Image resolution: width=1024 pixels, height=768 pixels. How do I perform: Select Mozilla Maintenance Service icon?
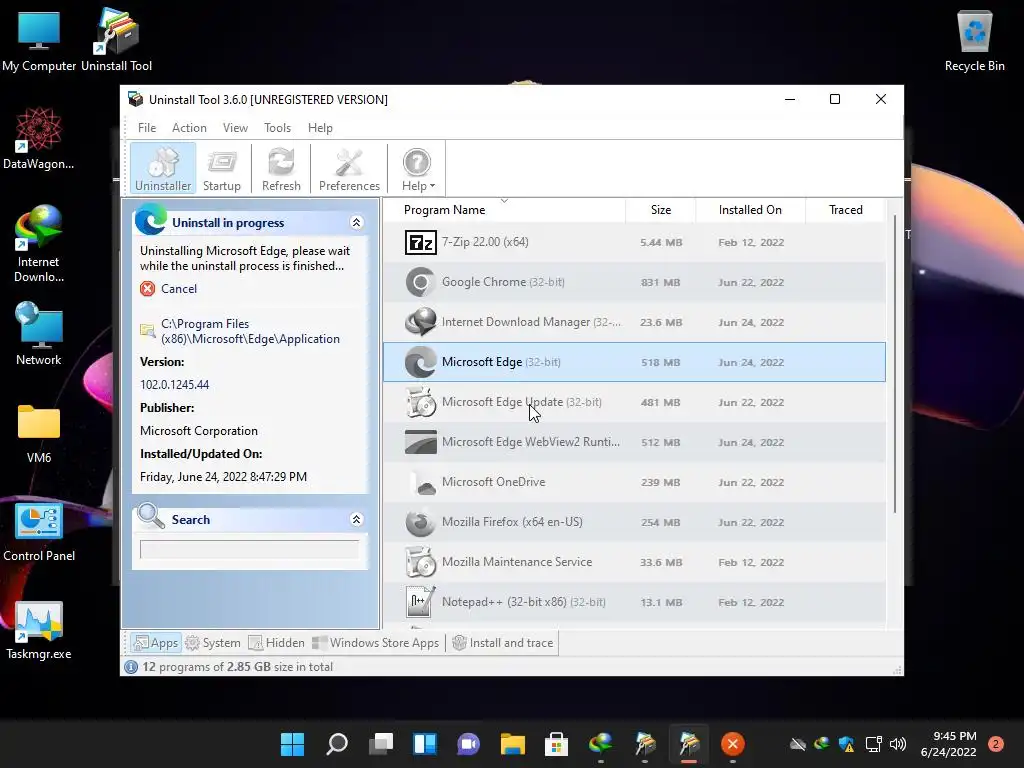pyautogui.click(x=421, y=562)
